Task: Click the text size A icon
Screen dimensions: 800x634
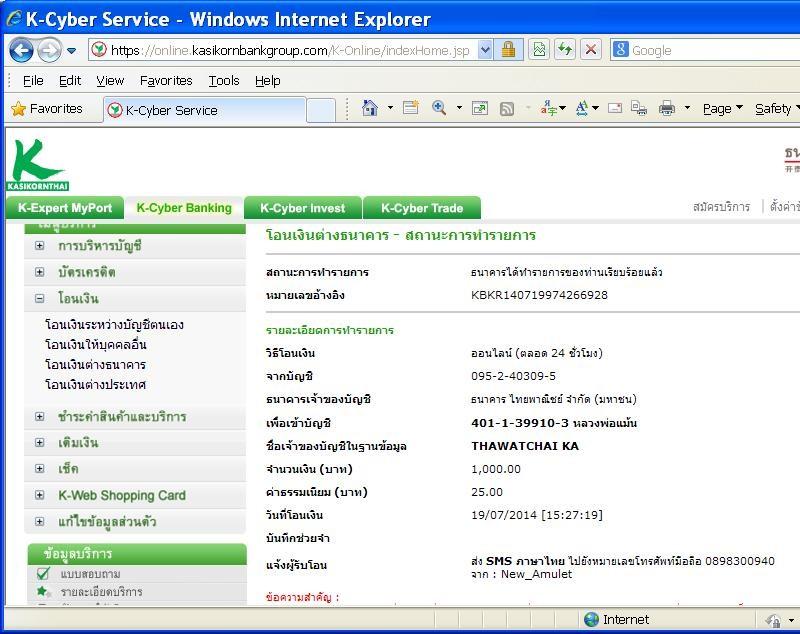Action: click(x=582, y=108)
